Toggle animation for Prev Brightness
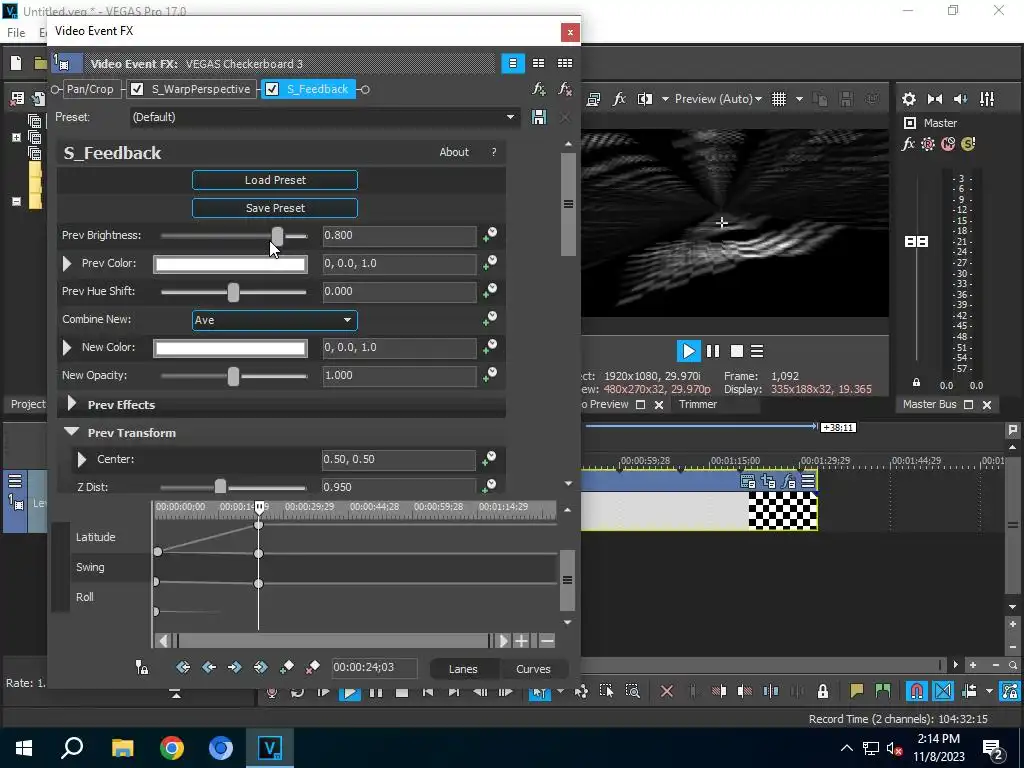 [490, 235]
